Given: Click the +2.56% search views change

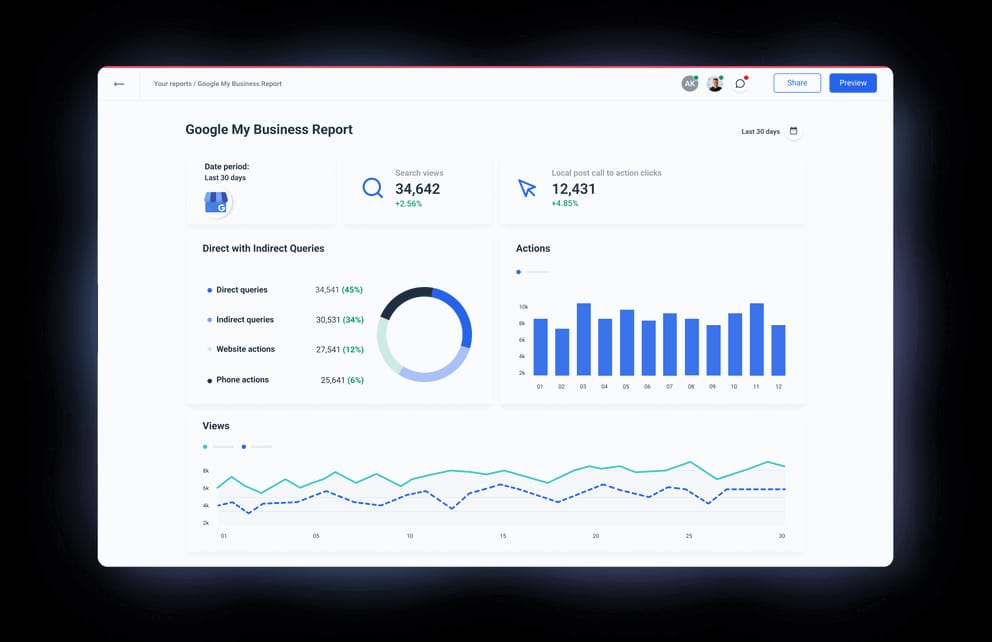Looking at the screenshot, I should (409, 204).
